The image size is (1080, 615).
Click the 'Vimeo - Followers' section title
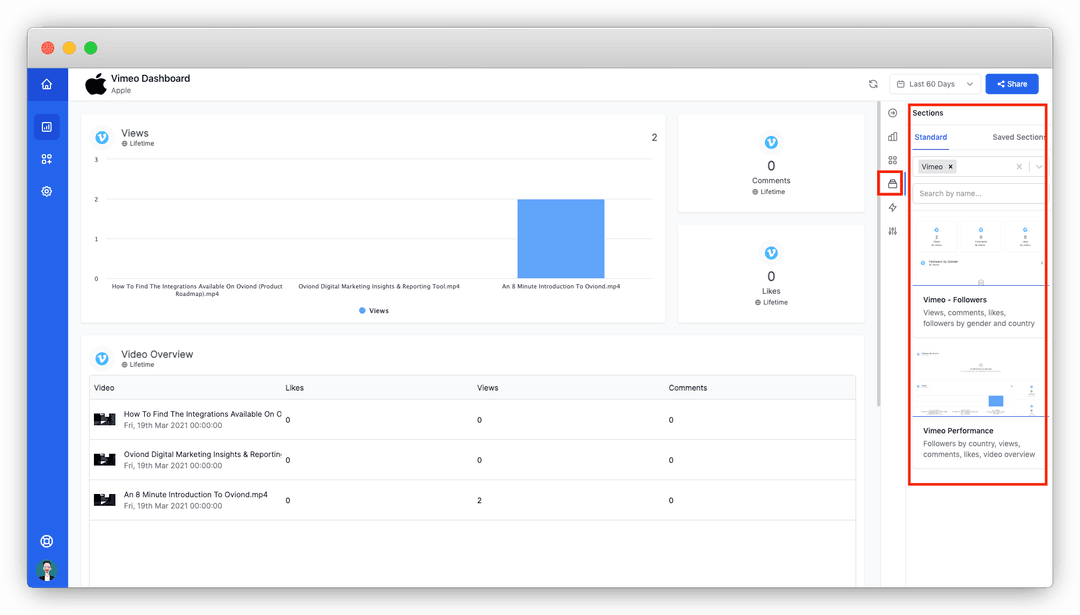coord(955,300)
